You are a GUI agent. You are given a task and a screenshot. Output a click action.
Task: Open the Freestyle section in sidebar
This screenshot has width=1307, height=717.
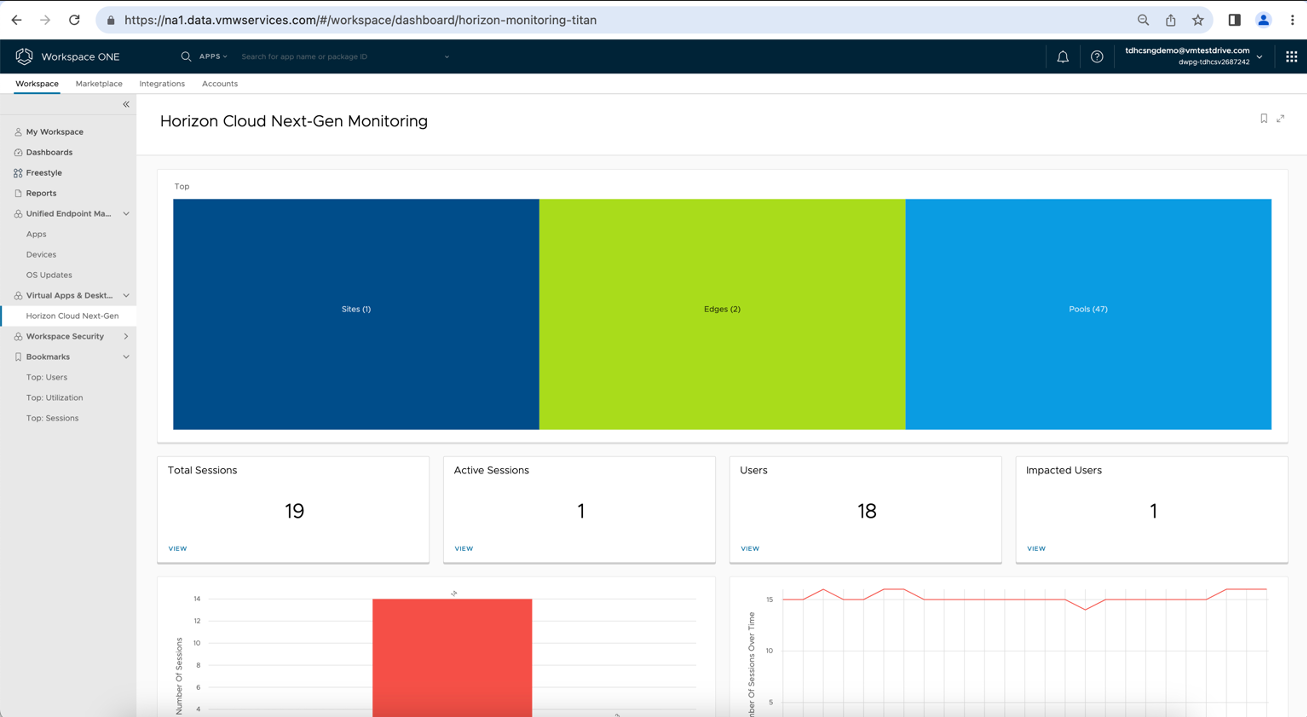45,172
